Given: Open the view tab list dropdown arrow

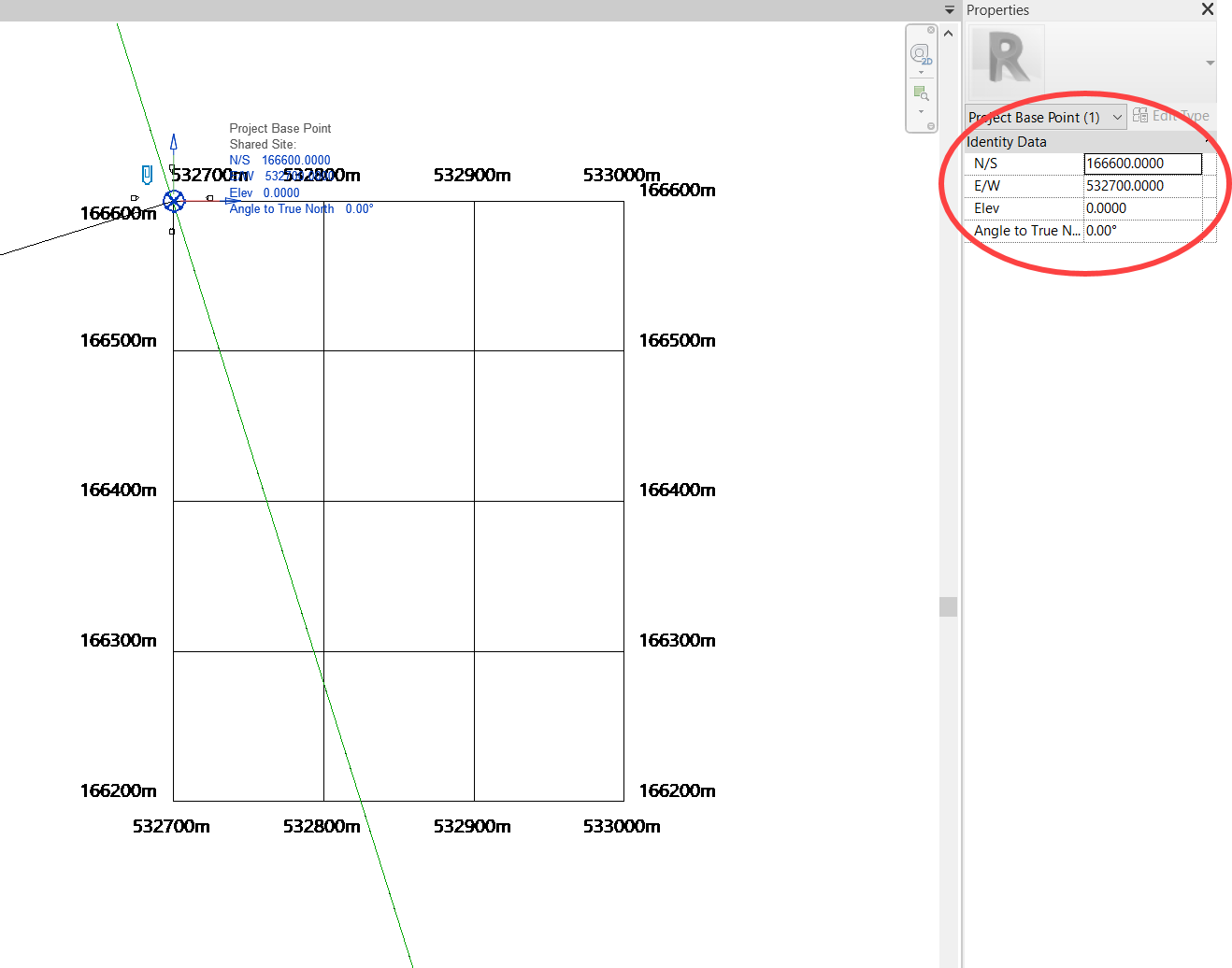Looking at the screenshot, I should 950,10.
